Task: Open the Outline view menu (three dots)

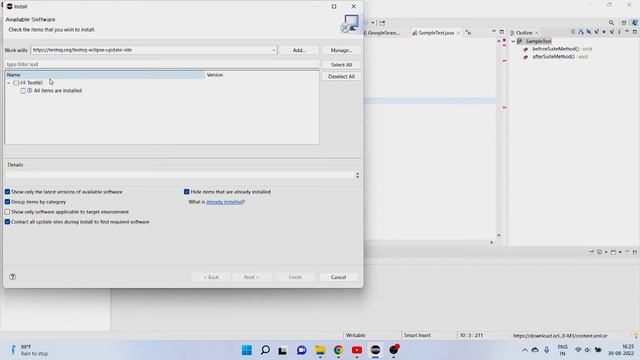Action: click(x=620, y=32)
